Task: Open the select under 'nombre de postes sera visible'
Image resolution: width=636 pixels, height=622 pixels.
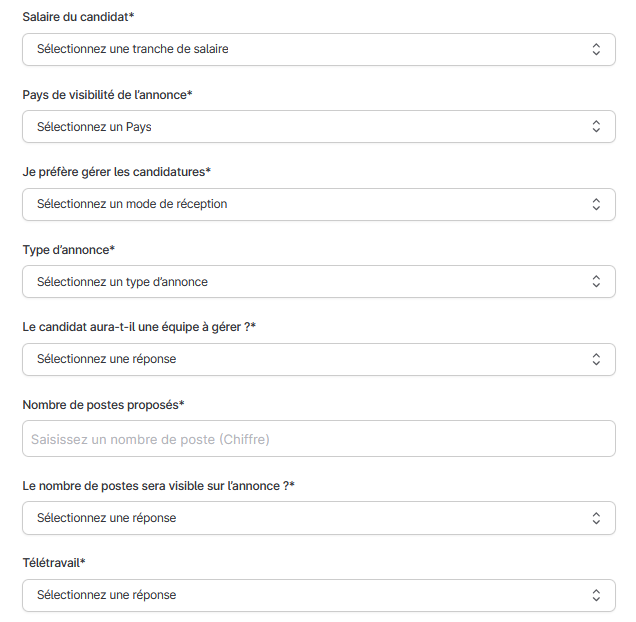Action: coord(319,518)
